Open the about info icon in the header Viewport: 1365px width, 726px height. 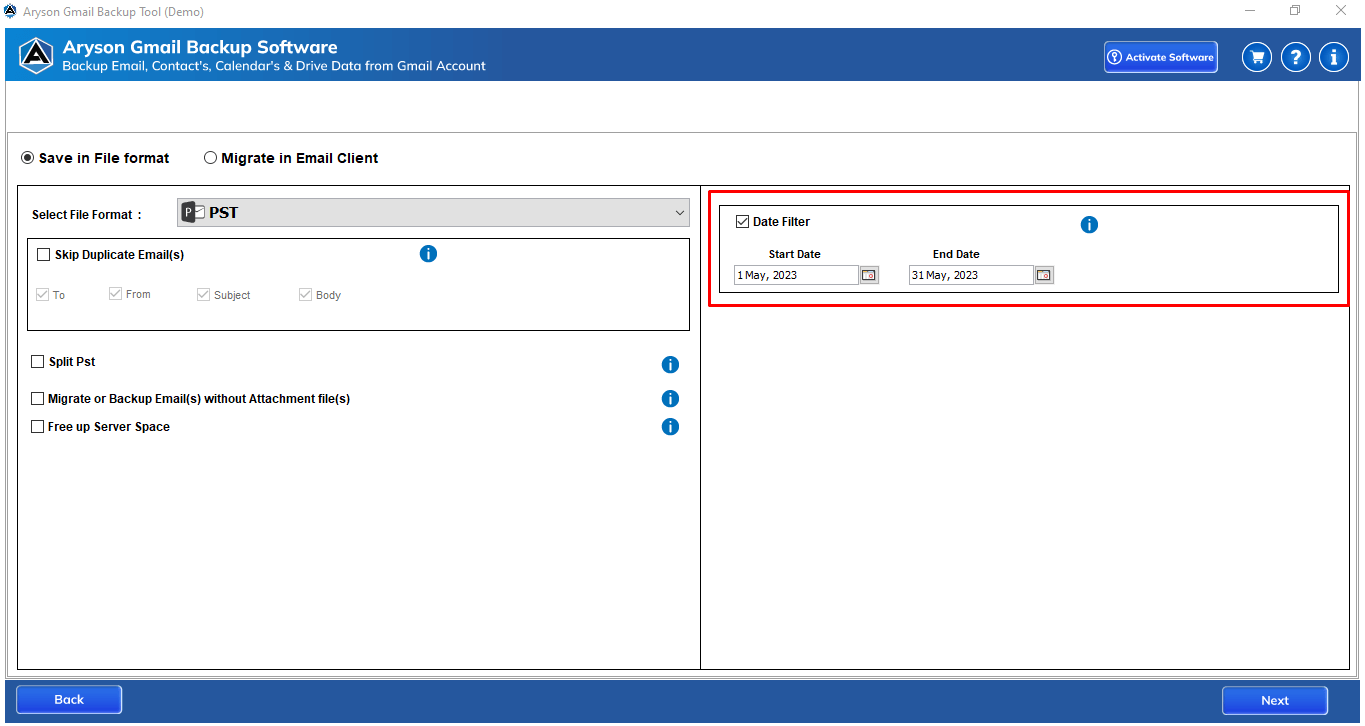1334,57
